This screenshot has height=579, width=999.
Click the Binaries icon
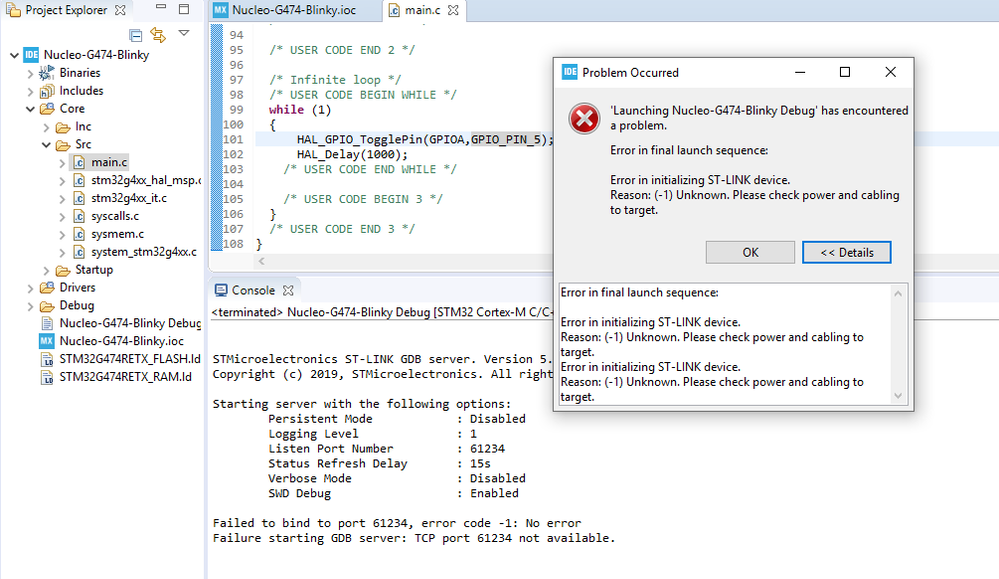[47, 73]
